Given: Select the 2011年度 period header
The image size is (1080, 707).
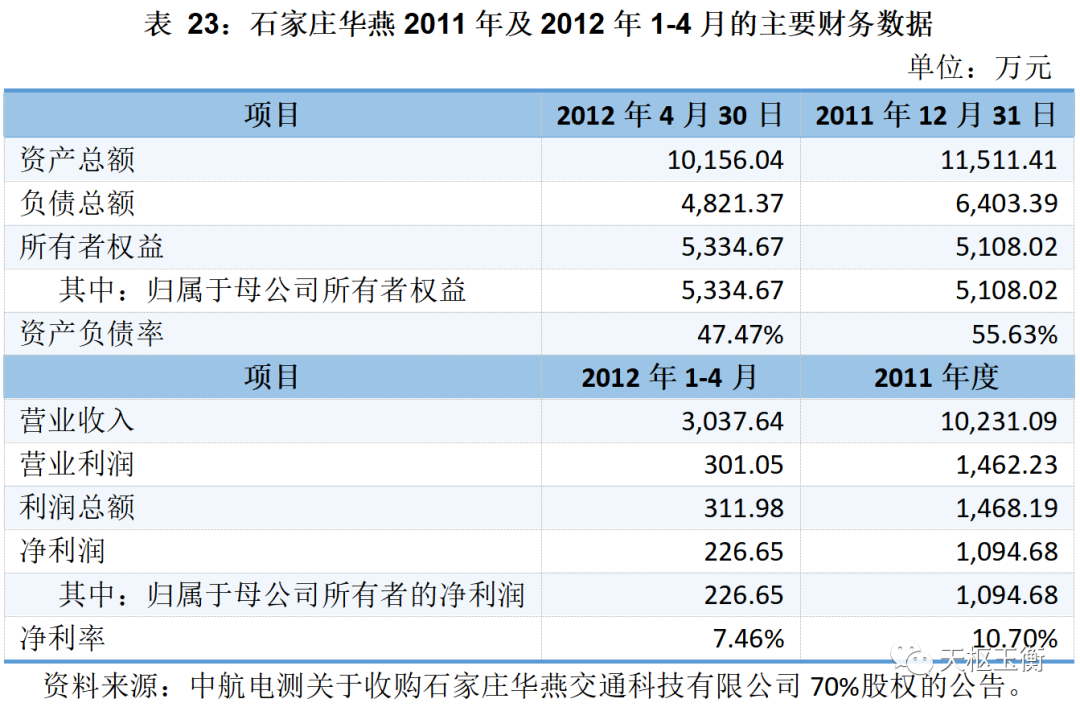Looking at the screenshot, I should point(936,377).
